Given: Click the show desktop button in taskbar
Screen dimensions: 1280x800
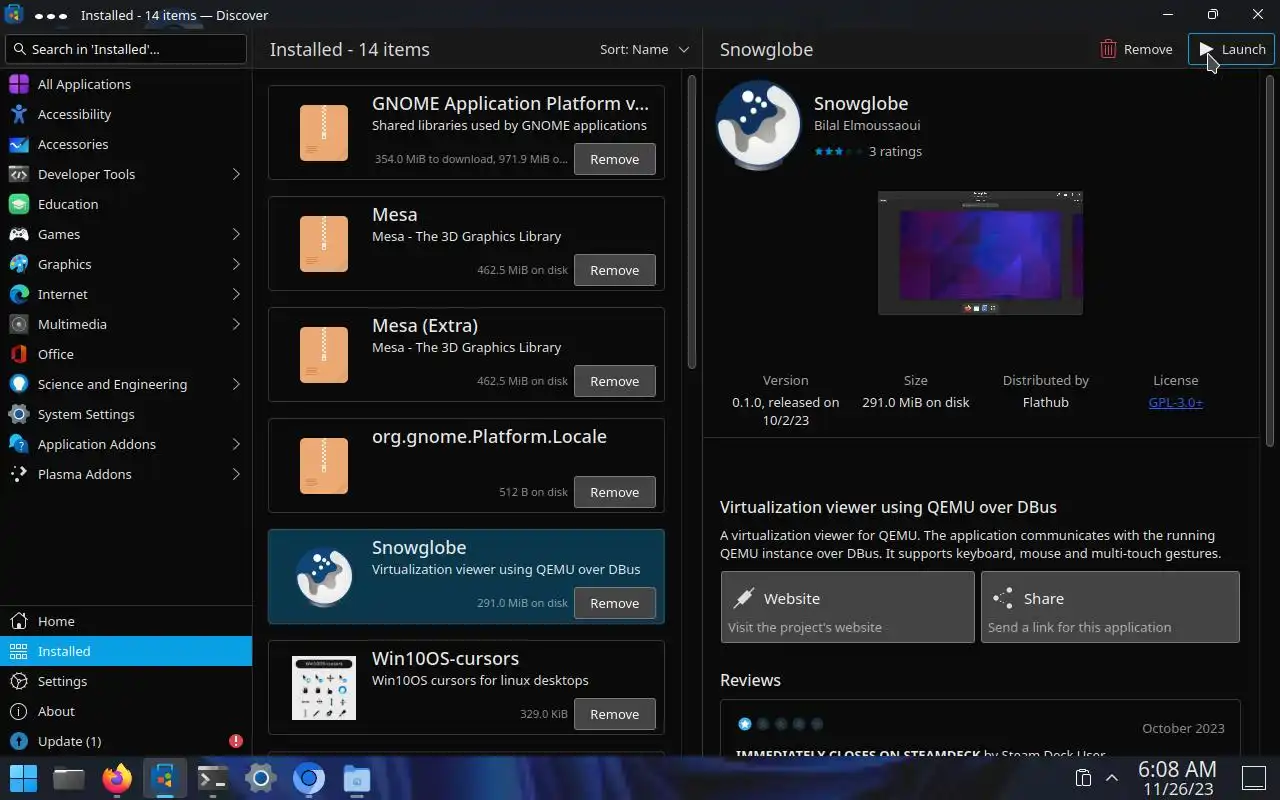Looking at the screenshot, I should pyautogui.click(x=1253, y=778).
